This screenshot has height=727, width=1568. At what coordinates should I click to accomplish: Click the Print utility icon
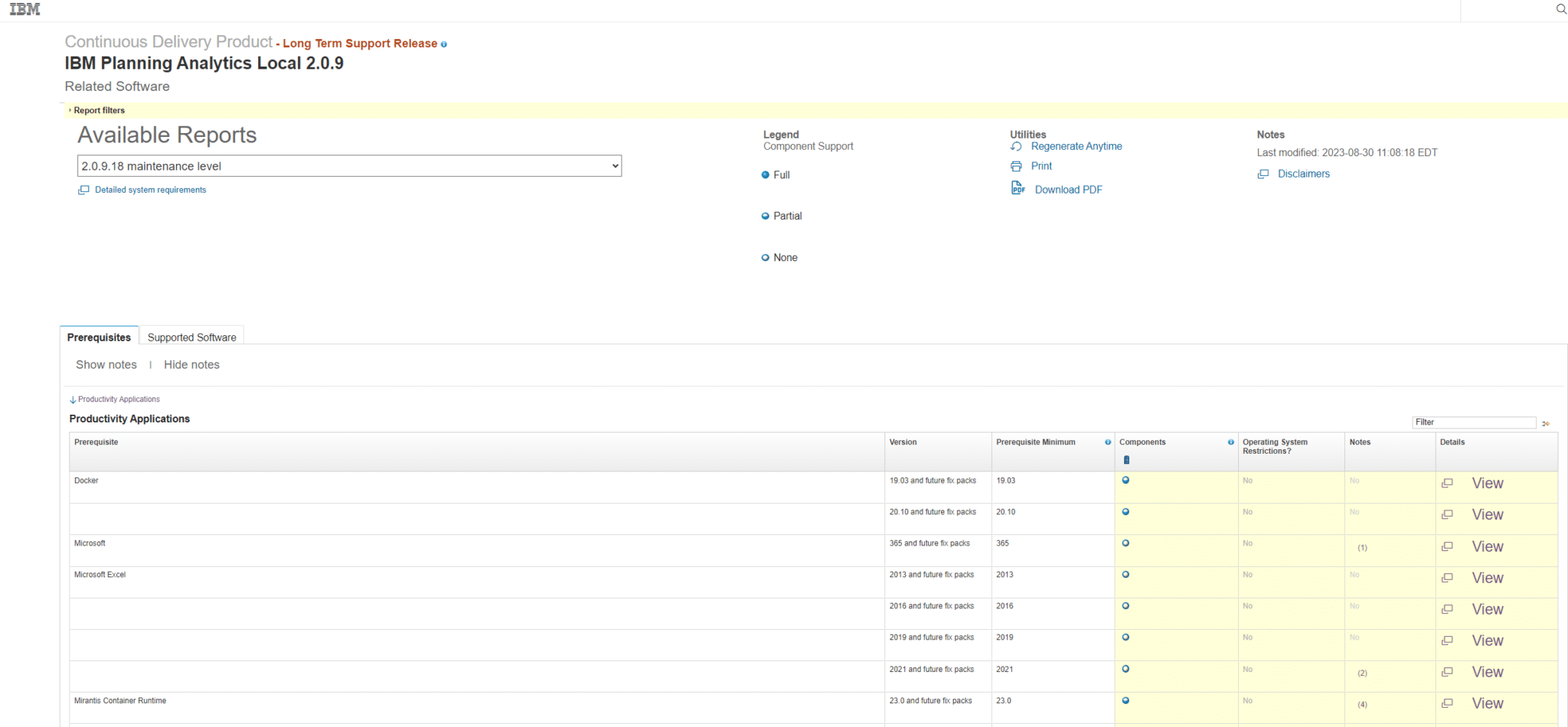[1016, 165]
